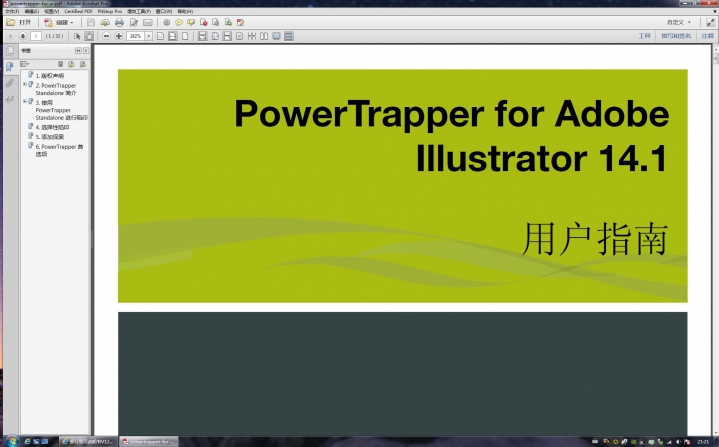Expand bookmark 3 使用 PowerTrapper Standalone
The image size is (719, 447).
point(24,102)
